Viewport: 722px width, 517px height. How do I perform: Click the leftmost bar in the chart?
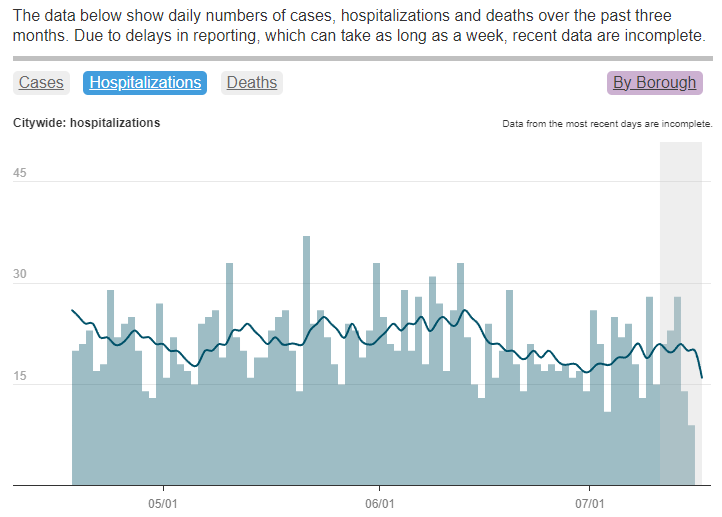(x=75, y=420)
